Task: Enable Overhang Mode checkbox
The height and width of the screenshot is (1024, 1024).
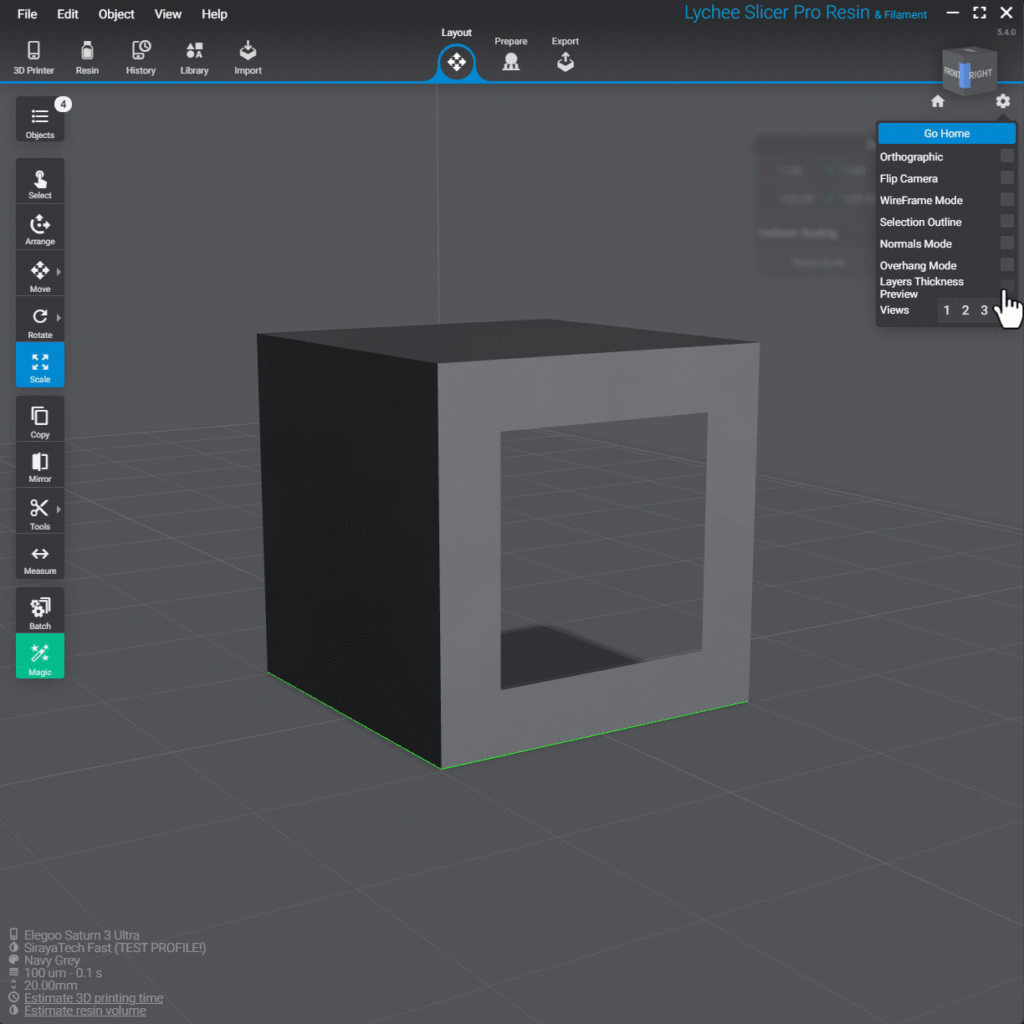Action: pos(1006,265)
